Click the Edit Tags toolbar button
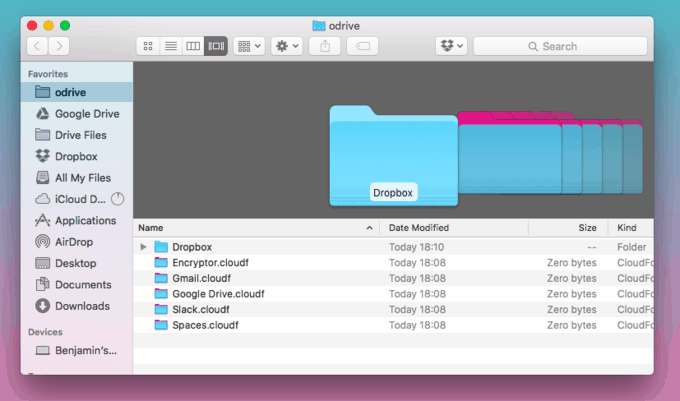Screen dimensions: 680x401 [363, 46]
